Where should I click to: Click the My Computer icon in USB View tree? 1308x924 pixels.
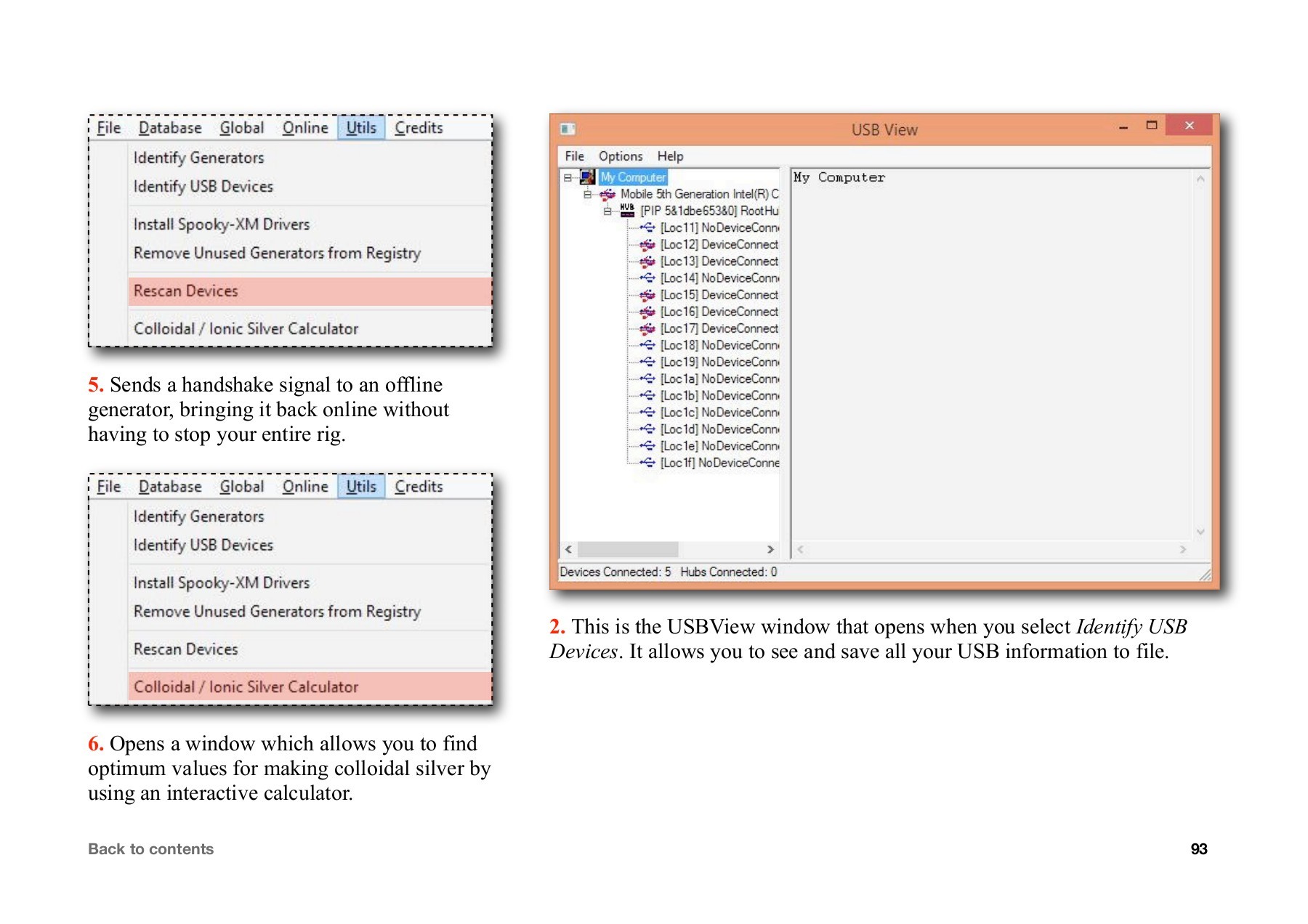point(589,177)
